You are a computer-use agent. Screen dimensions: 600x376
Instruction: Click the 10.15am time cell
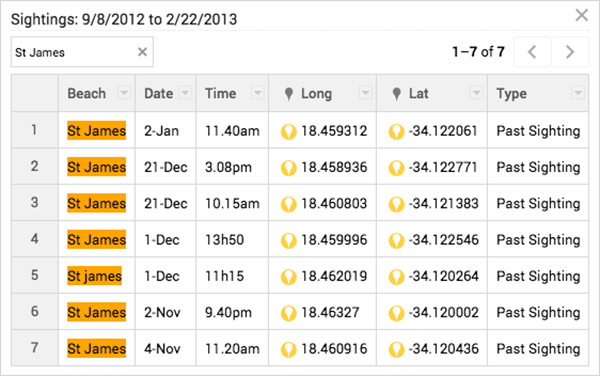232,203
